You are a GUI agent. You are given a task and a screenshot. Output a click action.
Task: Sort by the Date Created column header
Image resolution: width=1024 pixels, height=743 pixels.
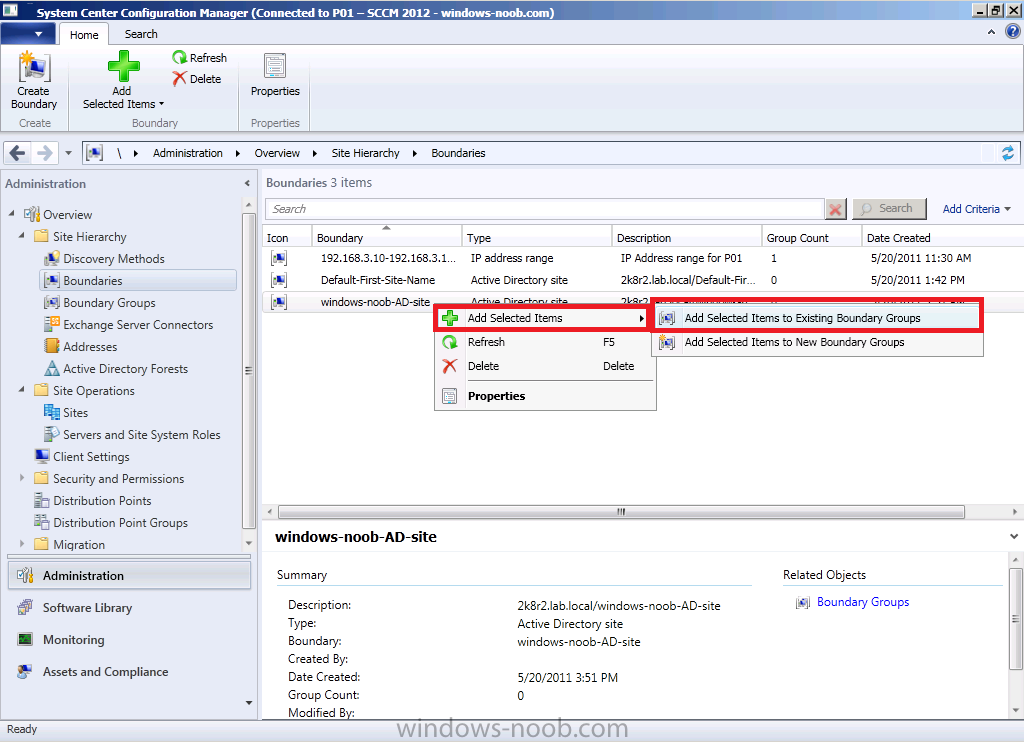point(941,238)
